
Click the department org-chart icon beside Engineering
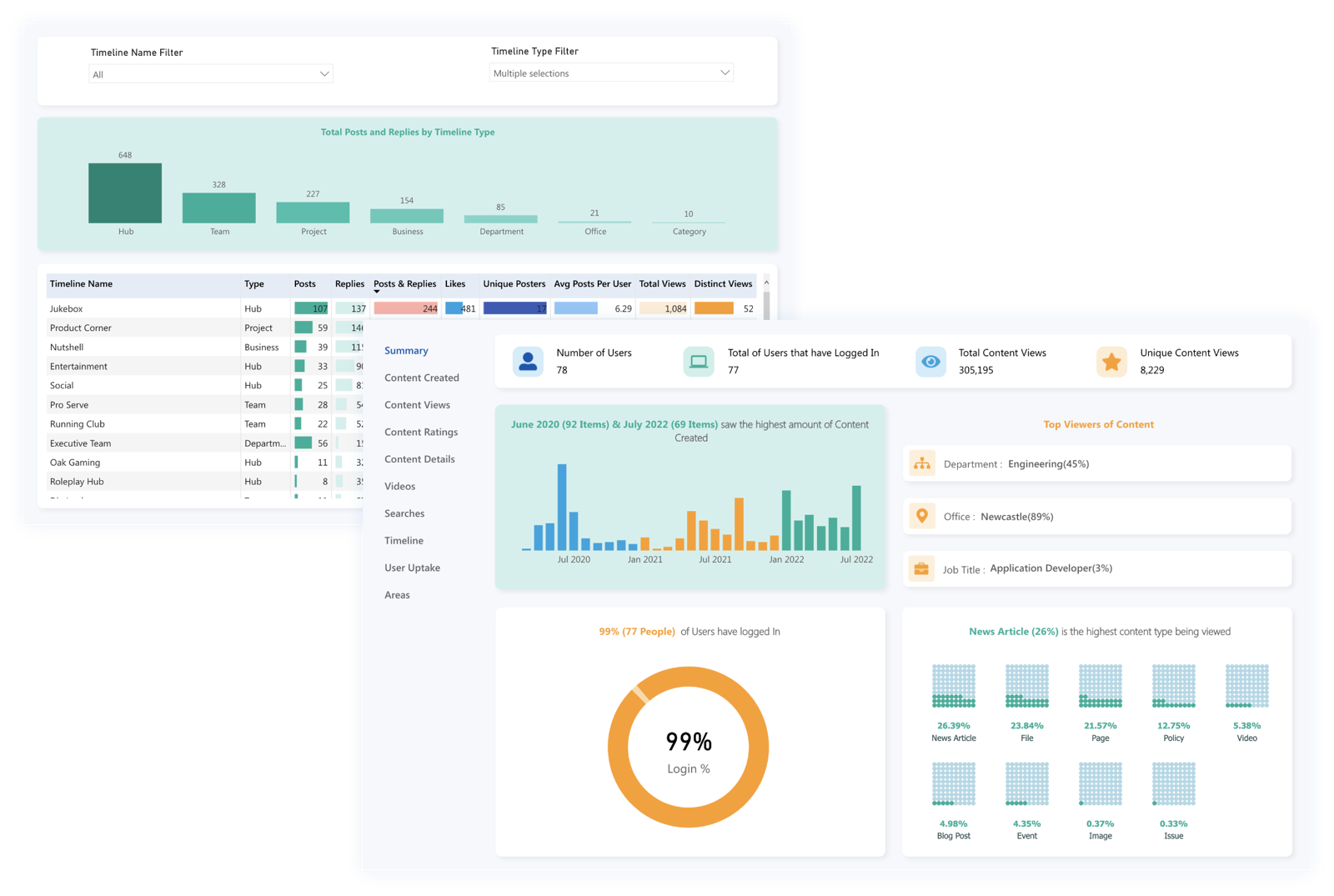[x=922, y=464]
